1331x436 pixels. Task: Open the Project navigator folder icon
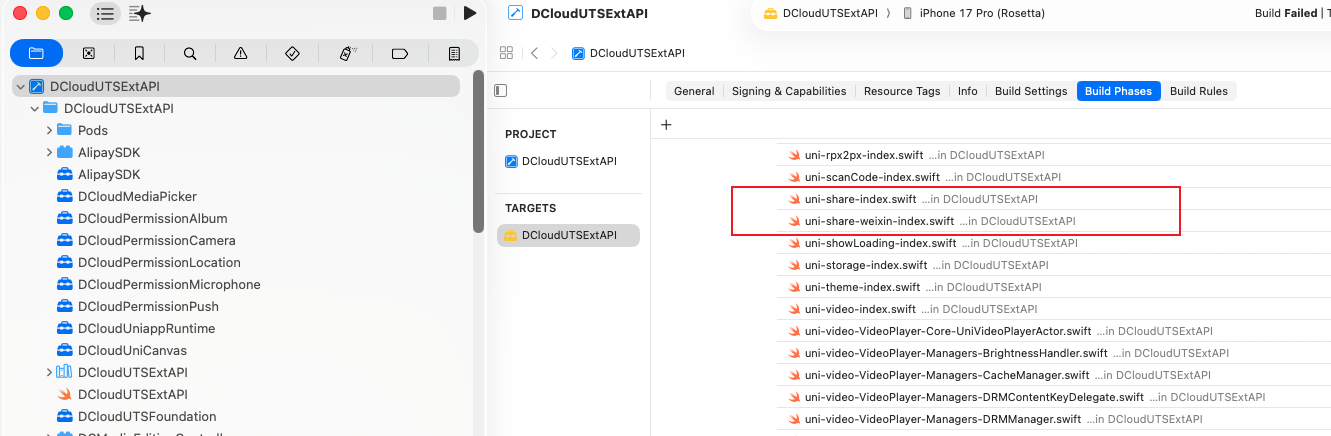(37, 53)
